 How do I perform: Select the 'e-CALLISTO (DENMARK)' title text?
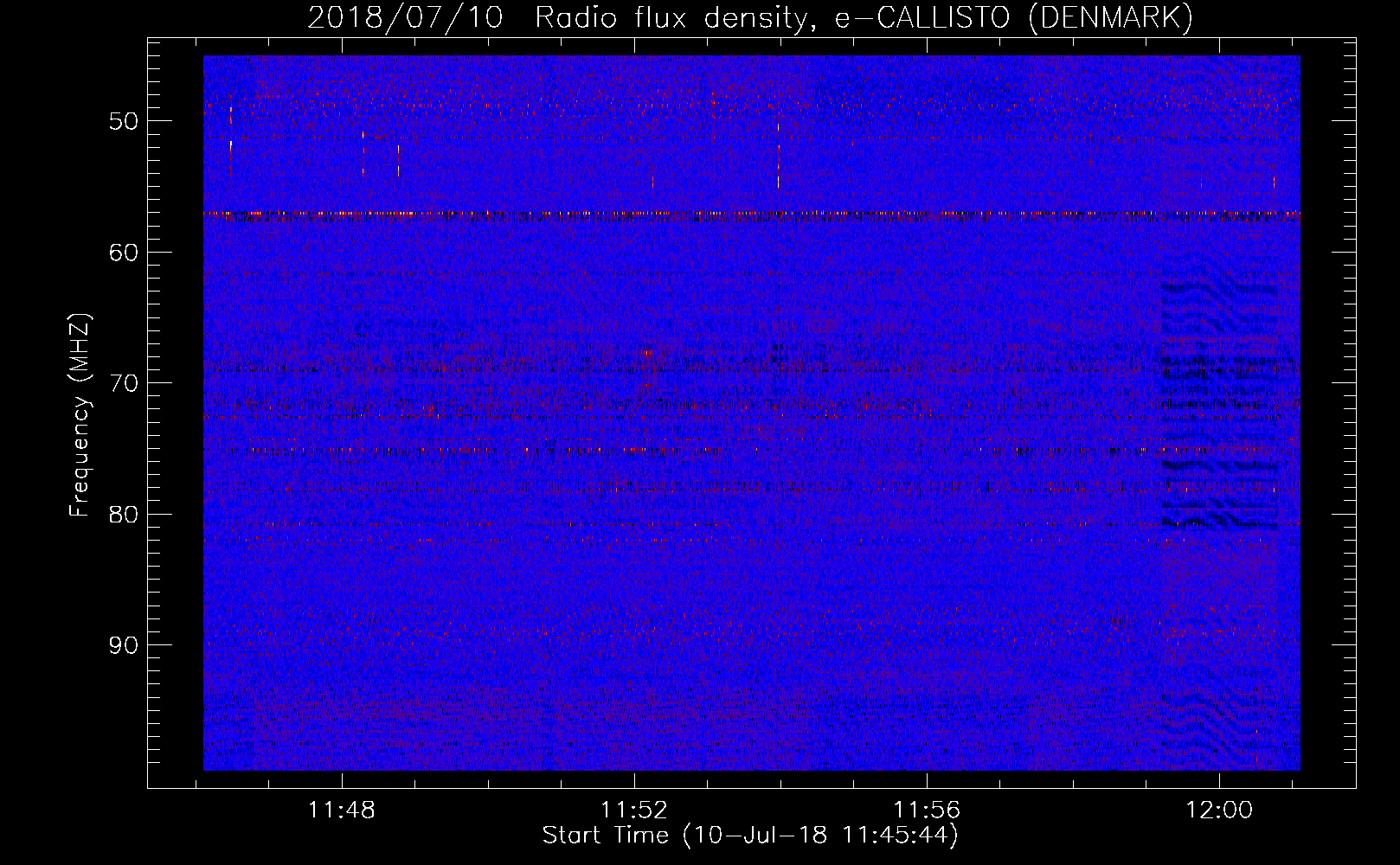coord(1014,17)
